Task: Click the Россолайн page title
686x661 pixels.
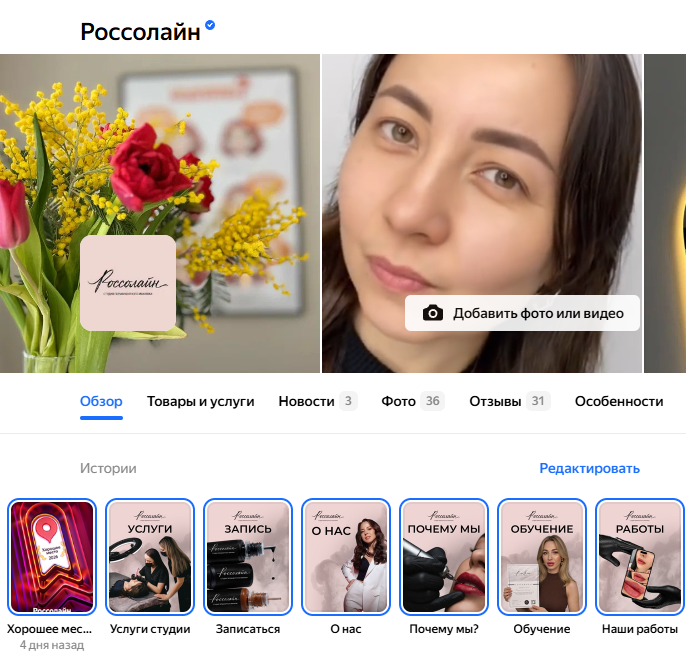Action: click(140, 32)
